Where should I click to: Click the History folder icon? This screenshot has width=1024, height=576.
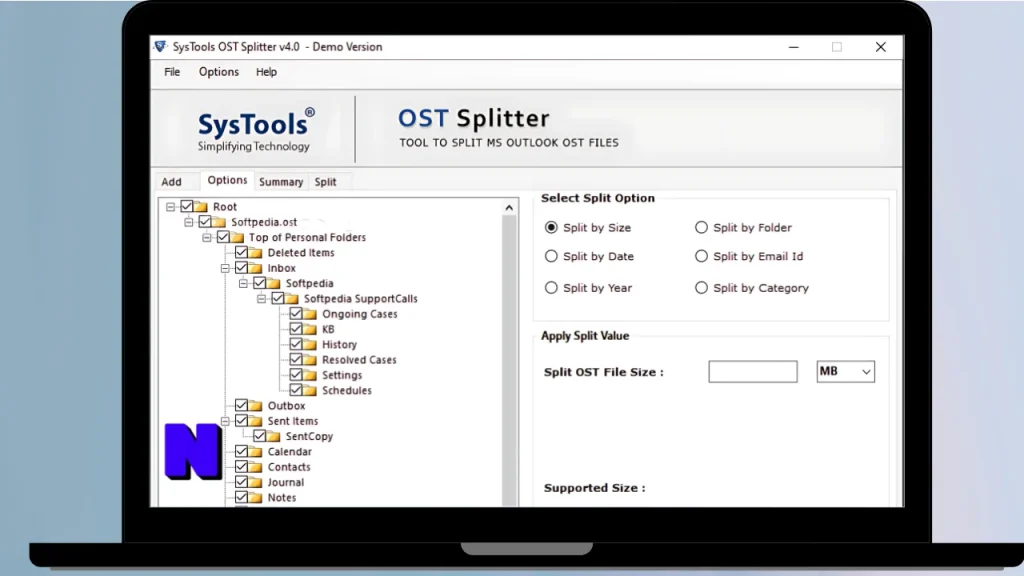coord(310,344)
